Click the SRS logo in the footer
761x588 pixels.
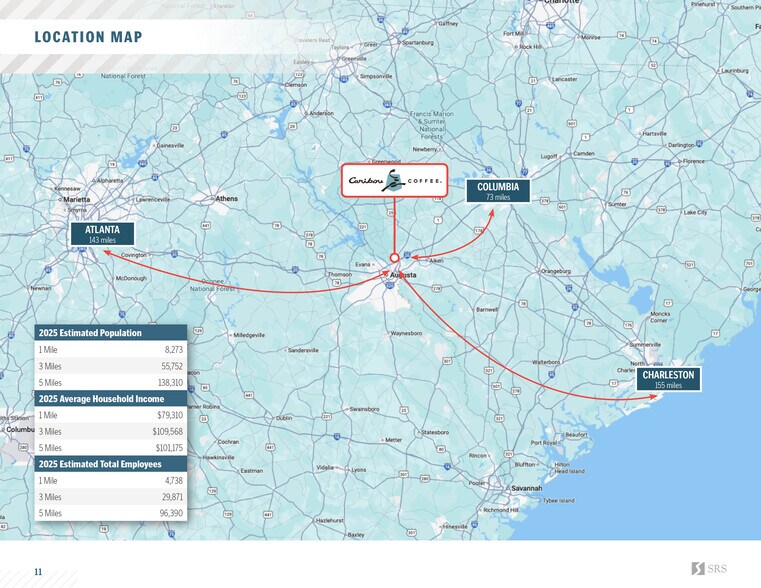[710, 569]
